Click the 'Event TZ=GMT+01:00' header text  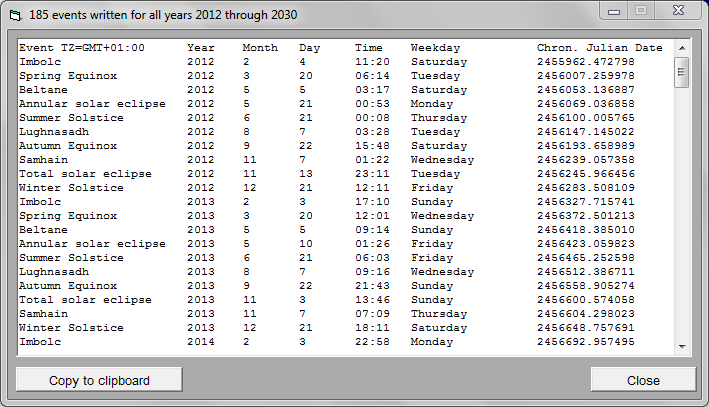[x=82, y=48]
